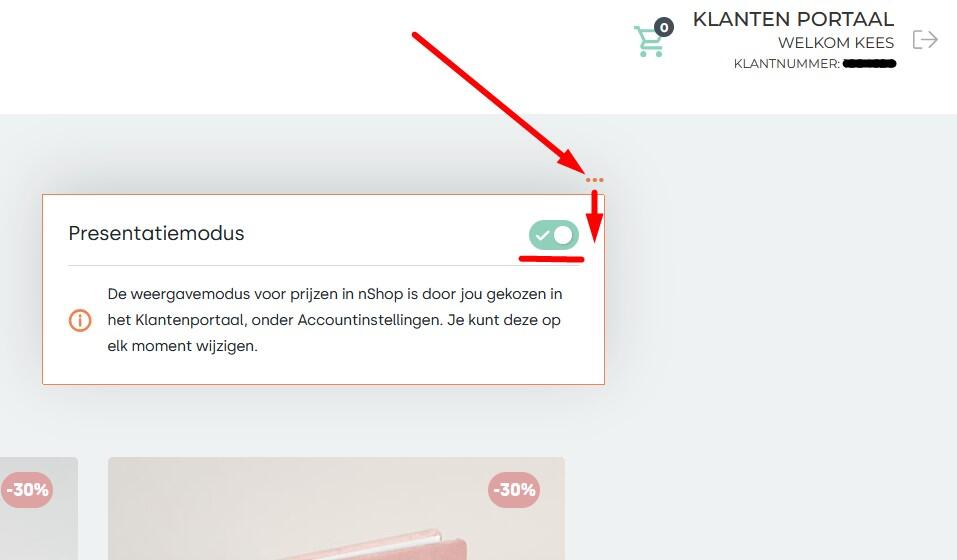957x560 pixels.
Task: Open the pink book product thumbnail
Action: tap(336, 508)
